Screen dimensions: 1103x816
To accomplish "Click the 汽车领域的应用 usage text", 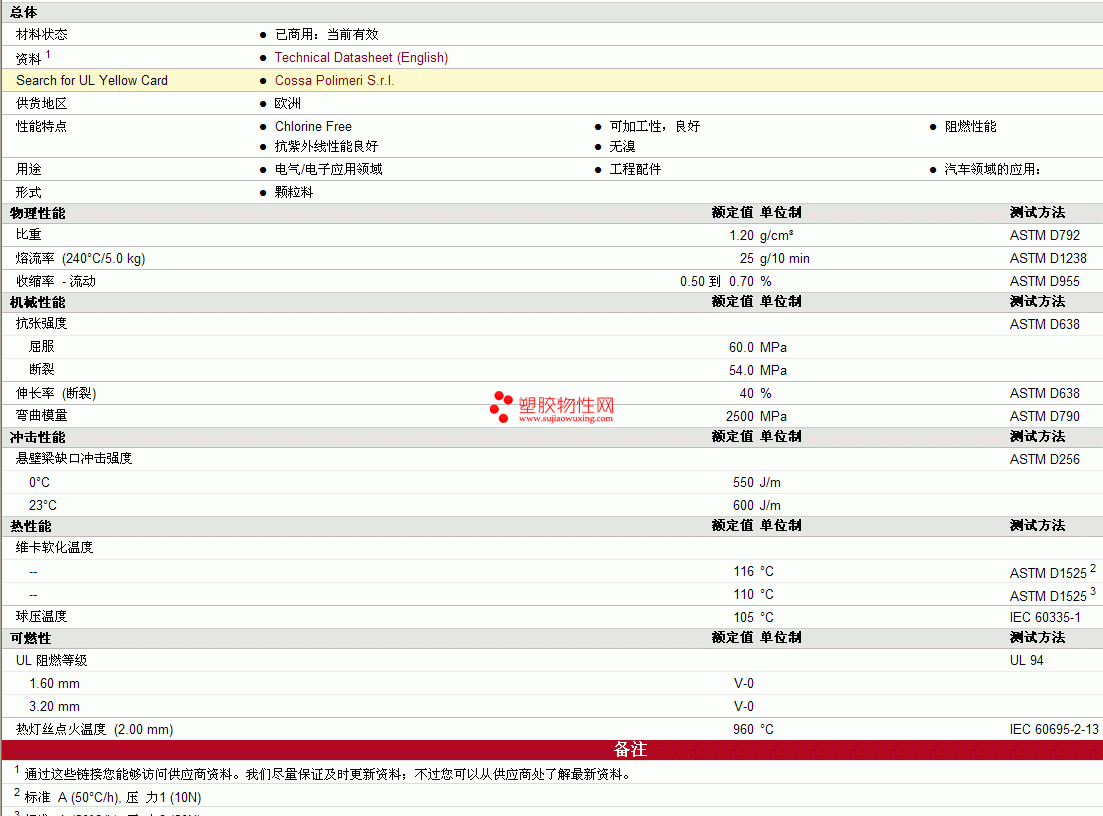I will (992, 170).
